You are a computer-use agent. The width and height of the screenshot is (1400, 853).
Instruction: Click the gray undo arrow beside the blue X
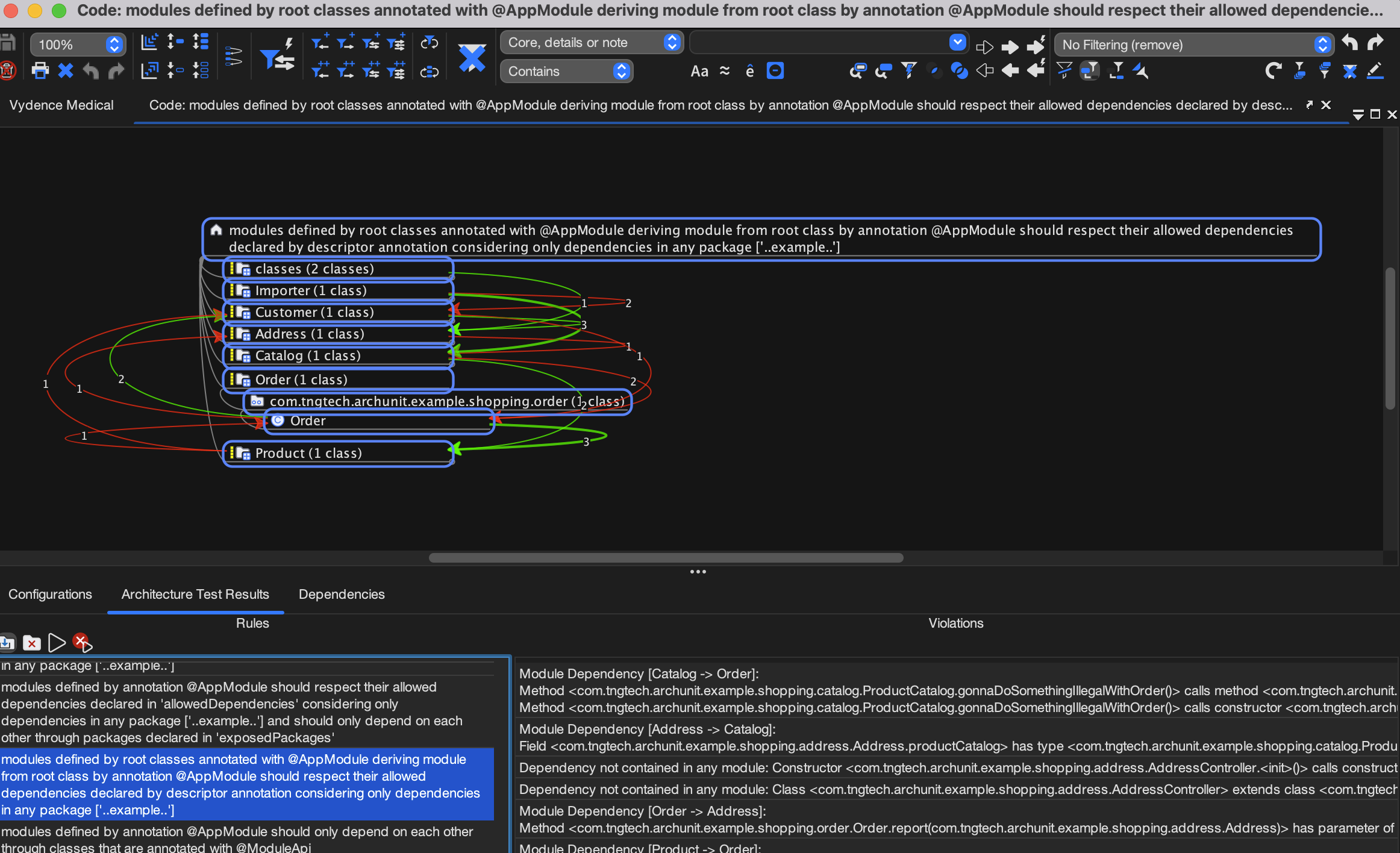click(x=91, y=71)
